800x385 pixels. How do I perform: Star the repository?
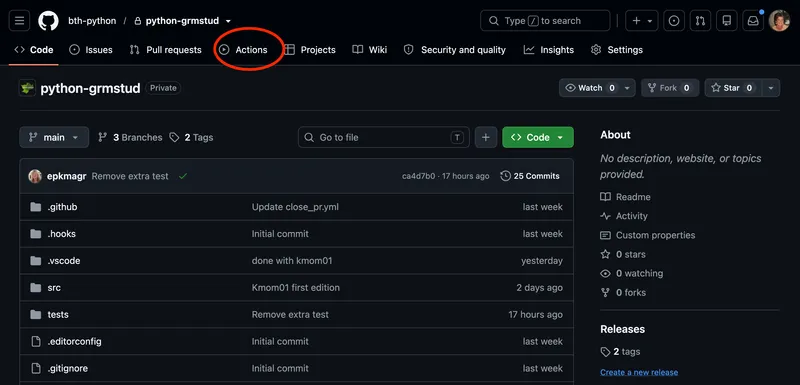(733, 88)
